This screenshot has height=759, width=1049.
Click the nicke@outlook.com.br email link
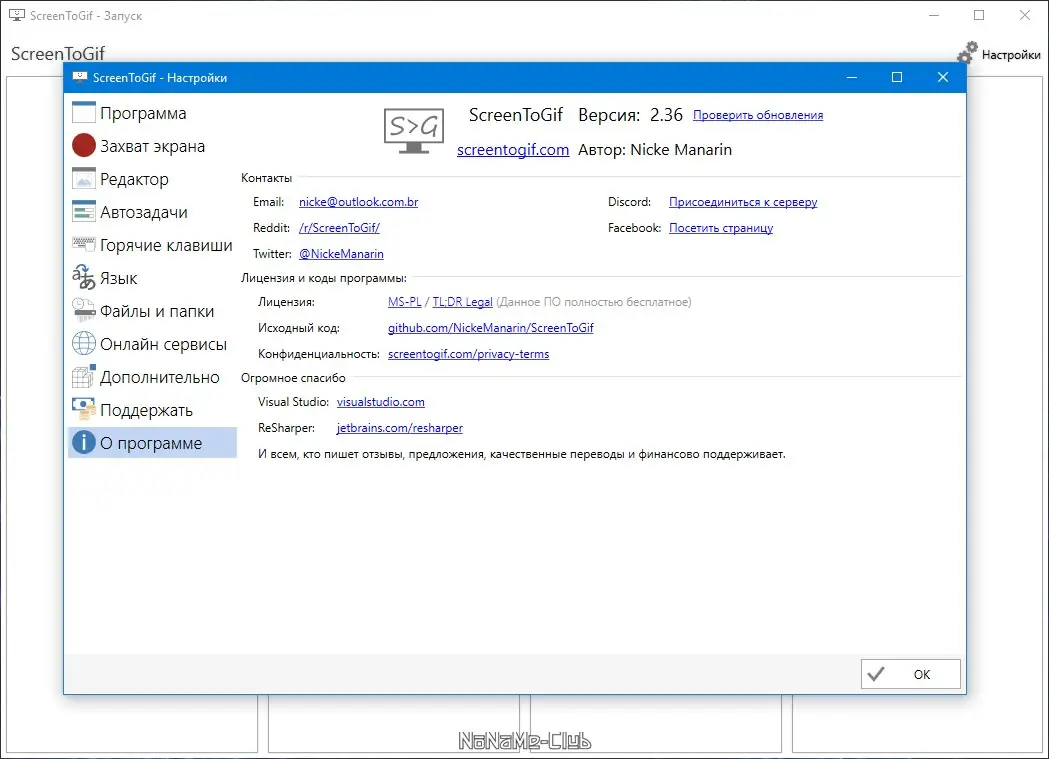tap(359, 202)
